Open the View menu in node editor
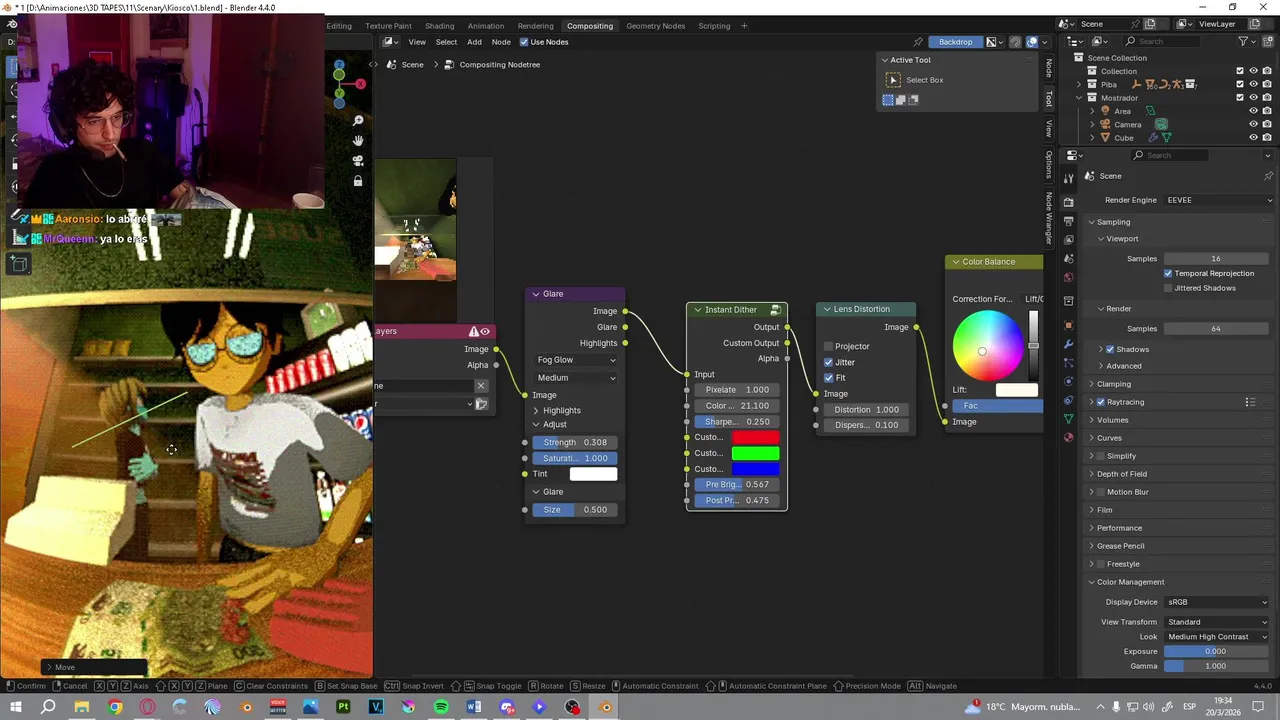Screen dimensions: 1280x720 click(417, 42)
